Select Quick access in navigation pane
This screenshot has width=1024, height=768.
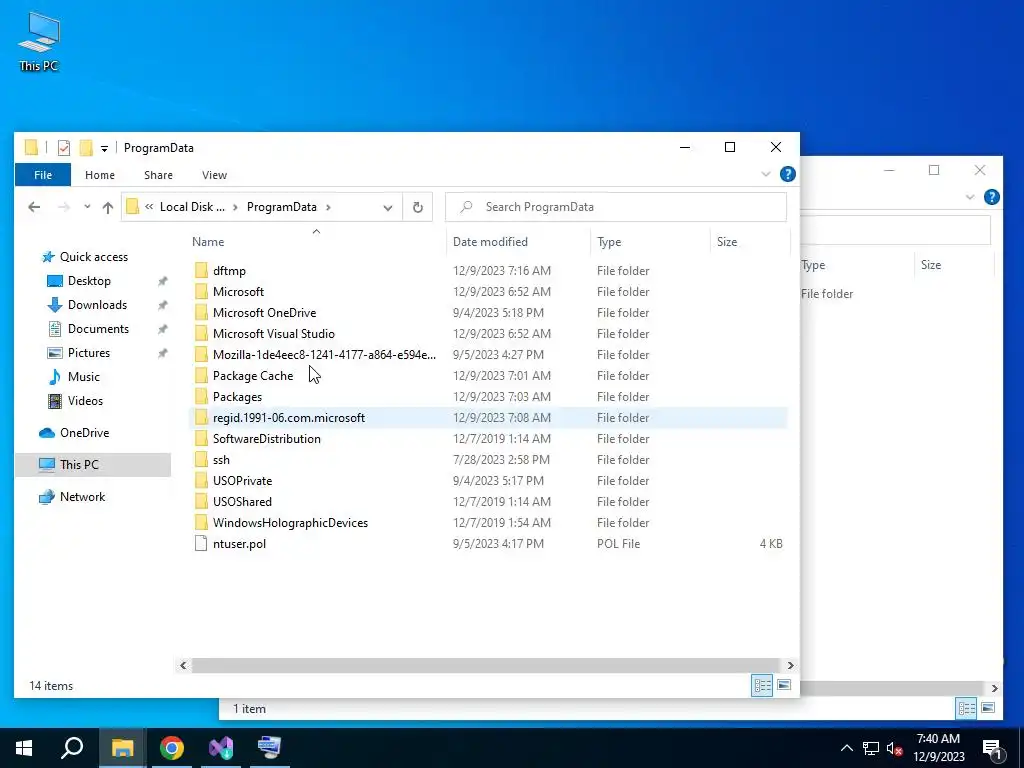(93, 257)
